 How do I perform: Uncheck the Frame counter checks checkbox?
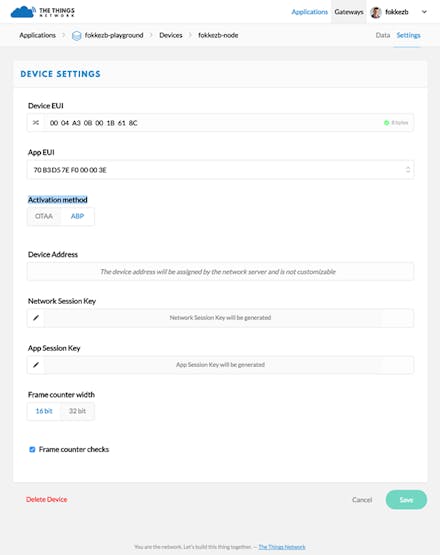32,450
